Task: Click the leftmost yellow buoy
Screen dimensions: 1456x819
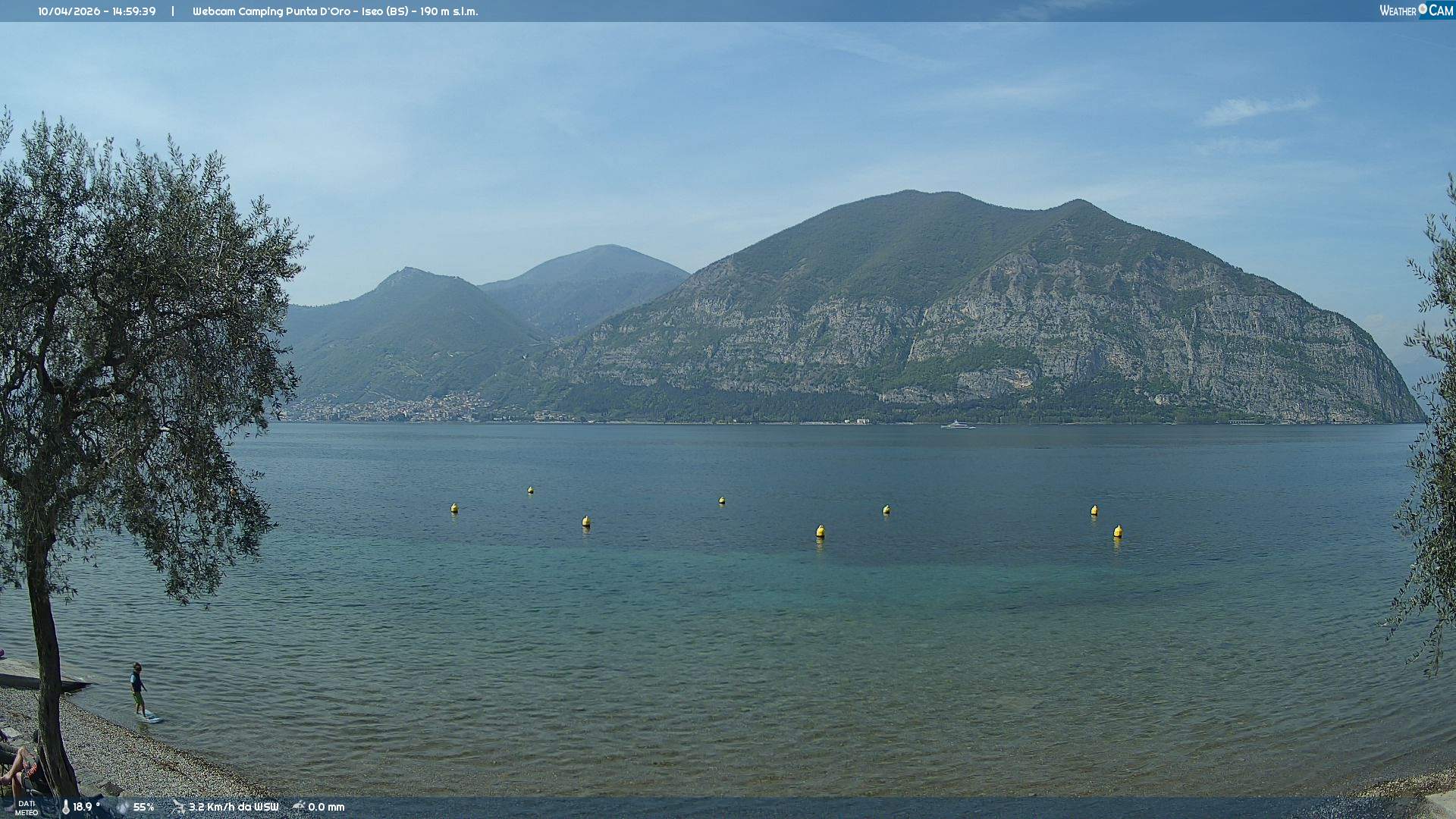Action: (454, 508)
